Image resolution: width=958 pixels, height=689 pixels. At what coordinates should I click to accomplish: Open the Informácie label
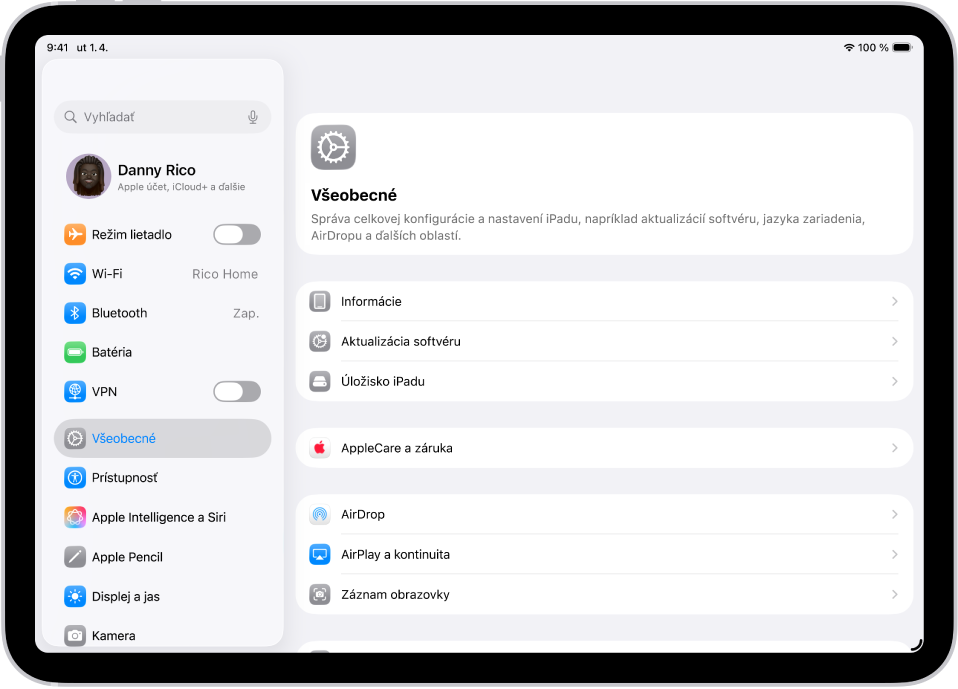click(x=371, y=302)
